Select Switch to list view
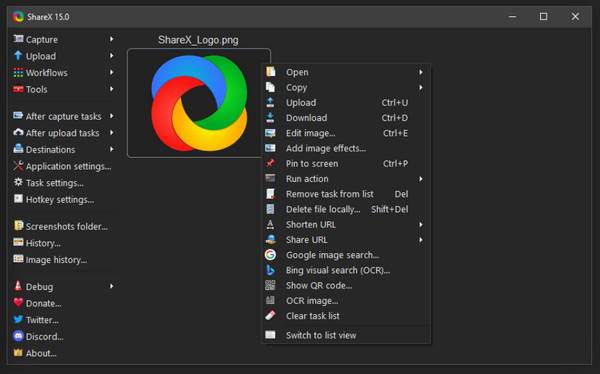The image size is (600, 374). coord(346,335)
